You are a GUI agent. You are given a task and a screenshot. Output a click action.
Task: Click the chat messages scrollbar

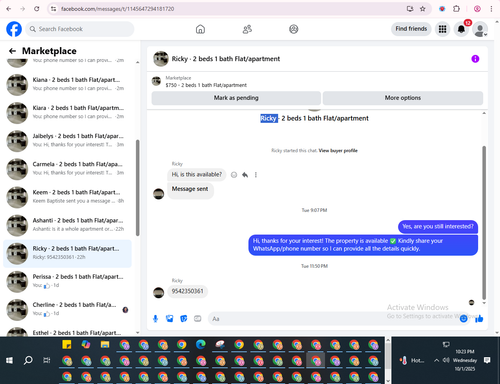coord(484,223)
